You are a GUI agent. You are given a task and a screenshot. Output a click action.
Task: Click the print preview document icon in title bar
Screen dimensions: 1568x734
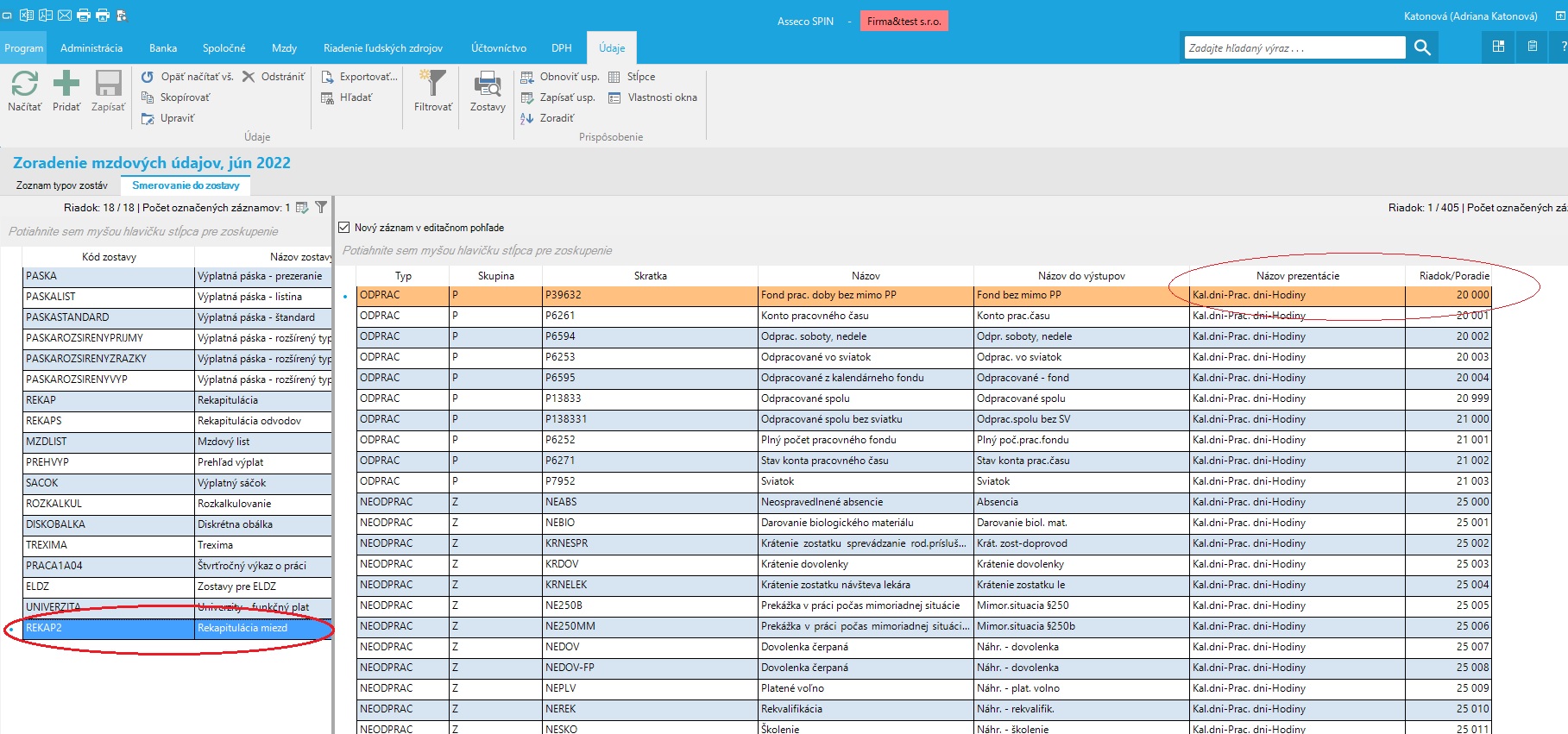(122, 15)
